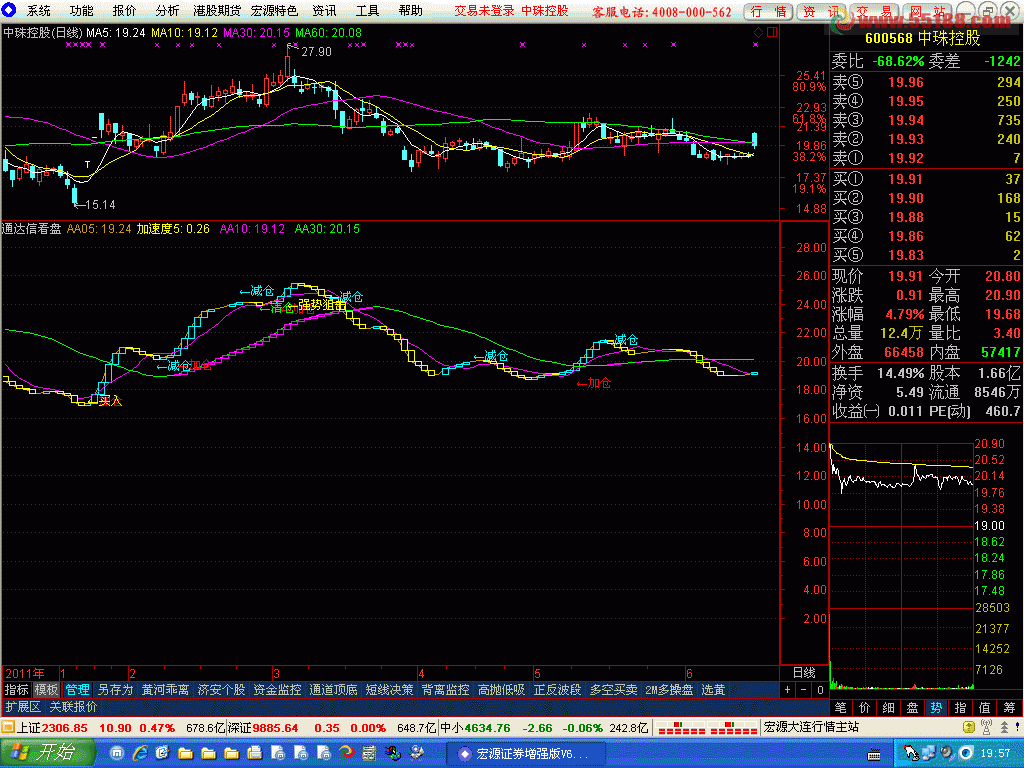Click the 深证 index value 9885.64
The width and height of the screenshot is (1024, 768).
pyautogui.click(x=275, y=728)
